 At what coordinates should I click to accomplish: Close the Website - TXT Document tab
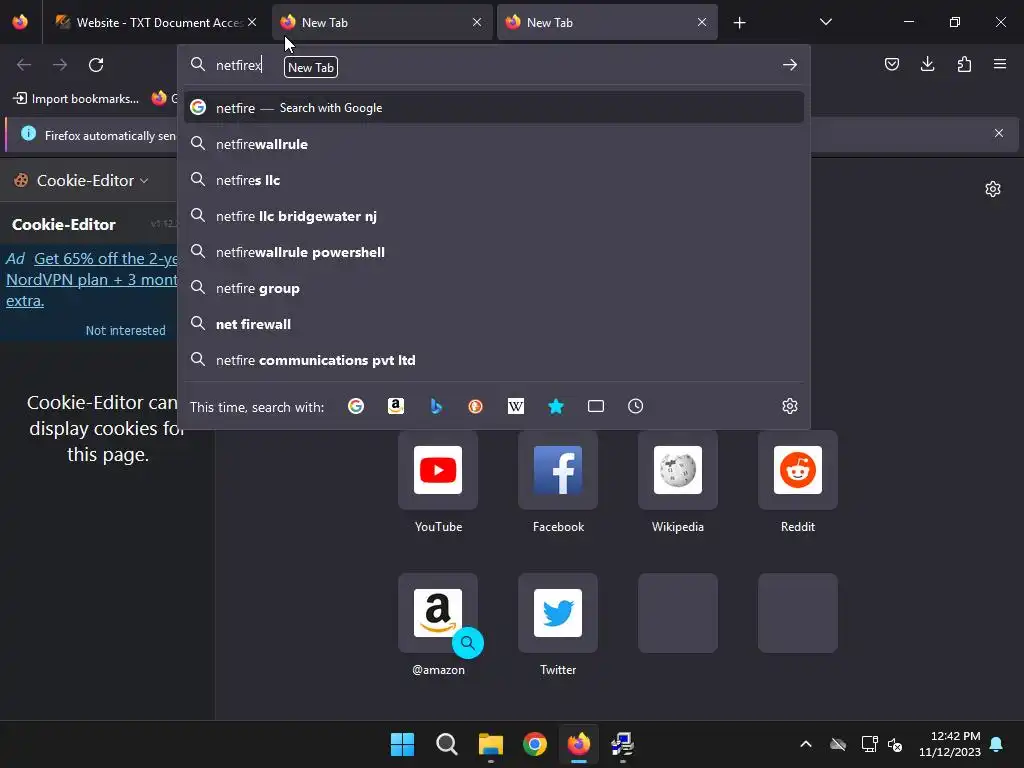[252, 22]
